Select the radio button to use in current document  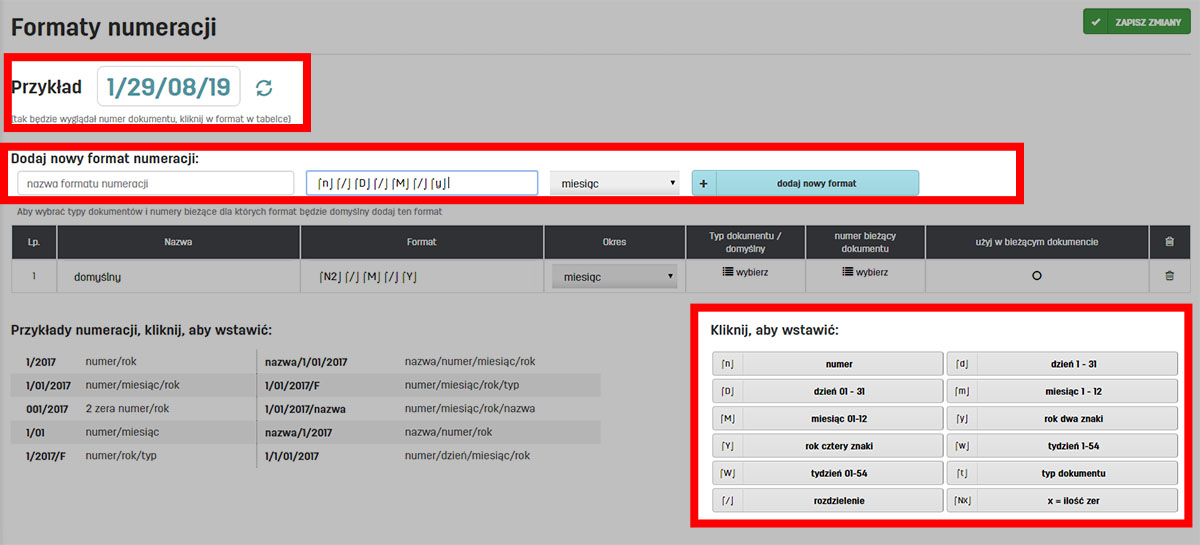point(1036,275)
